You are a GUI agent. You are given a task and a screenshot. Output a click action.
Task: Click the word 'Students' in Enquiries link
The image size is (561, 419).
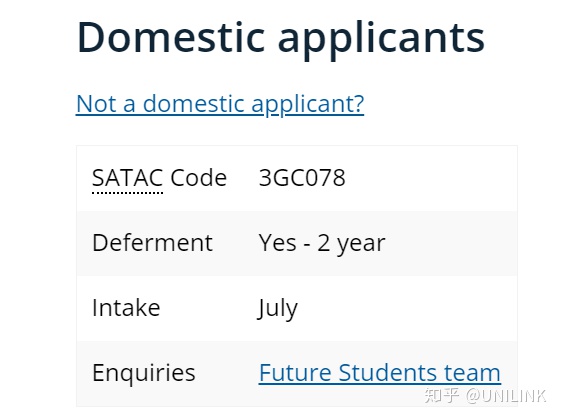click(x=388, y=373)
